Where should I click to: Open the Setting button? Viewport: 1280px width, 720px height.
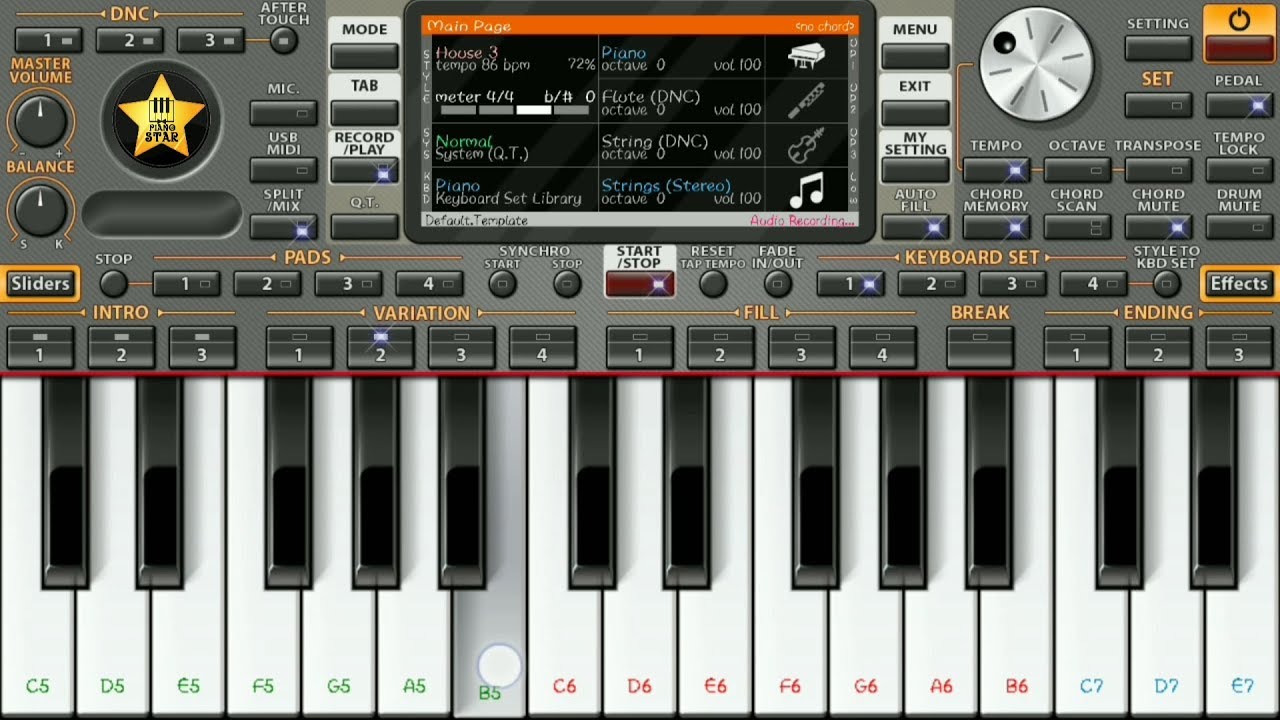point(1158,48)
